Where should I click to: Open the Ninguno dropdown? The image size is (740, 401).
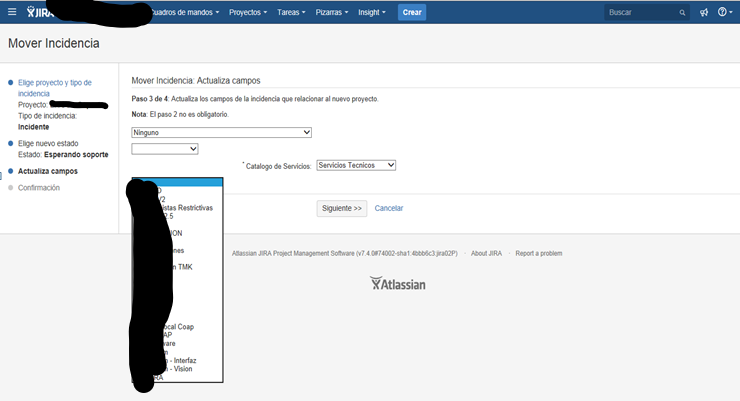221,133
